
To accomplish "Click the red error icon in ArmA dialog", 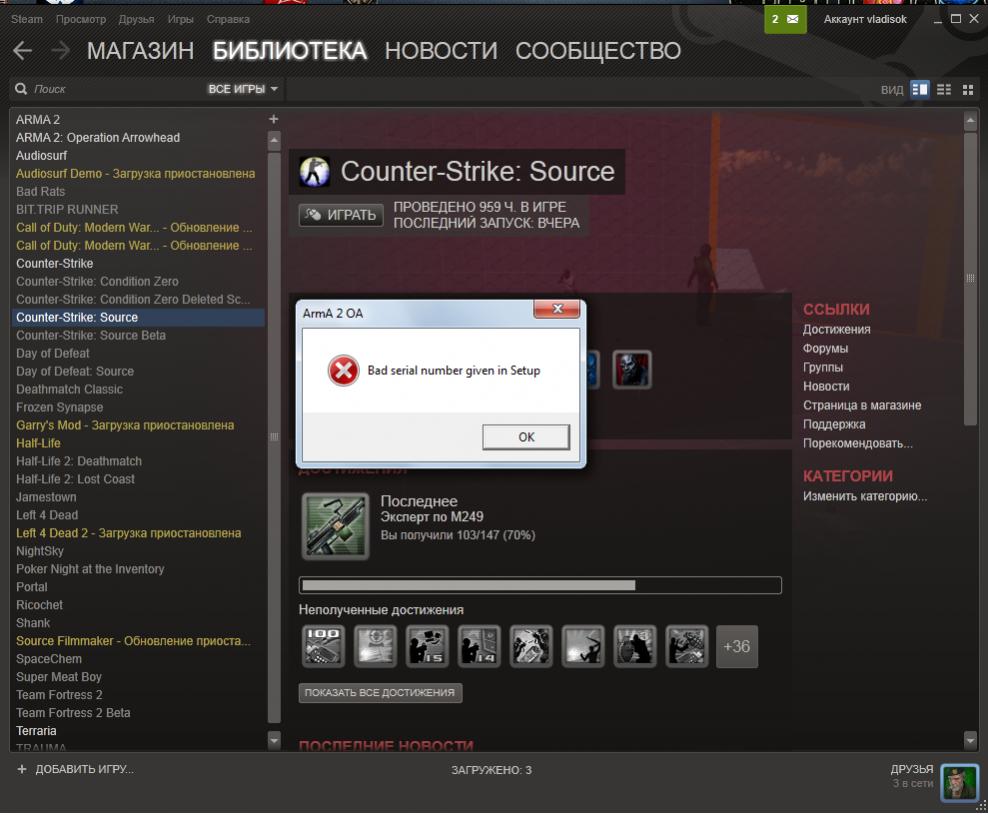I will (x=343, y=371).
